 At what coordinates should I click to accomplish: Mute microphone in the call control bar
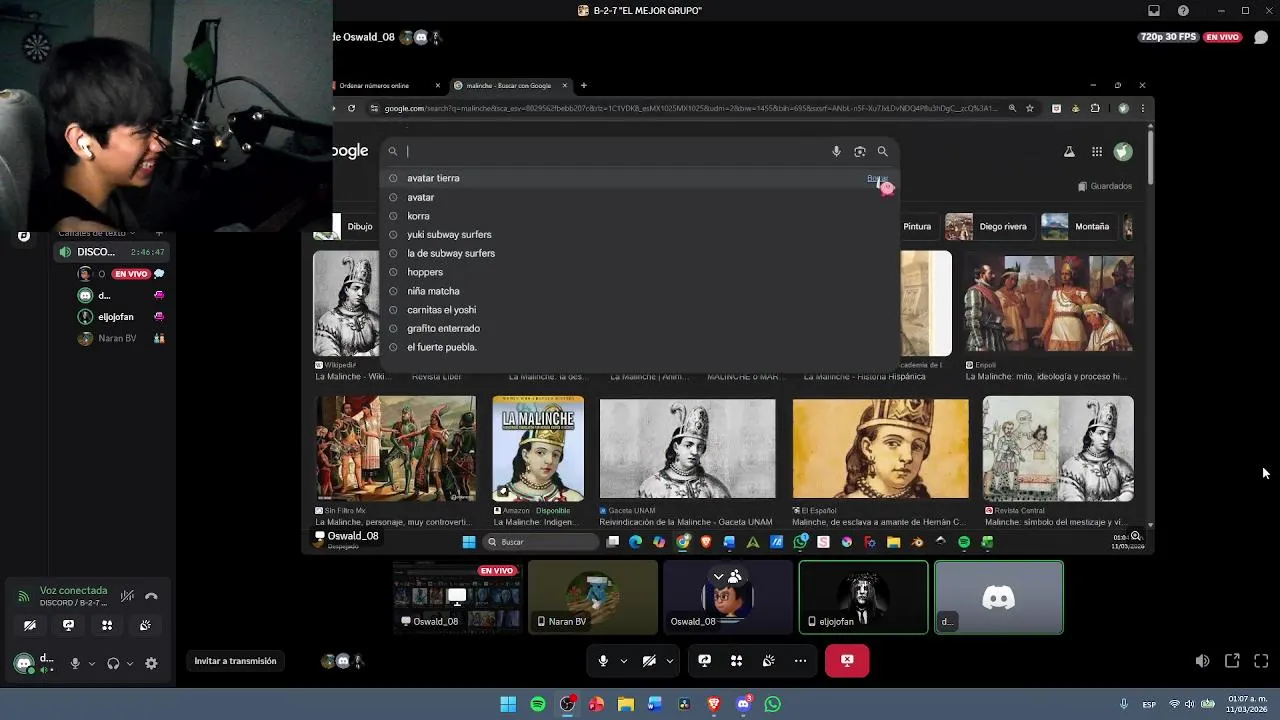click(603, 661)
